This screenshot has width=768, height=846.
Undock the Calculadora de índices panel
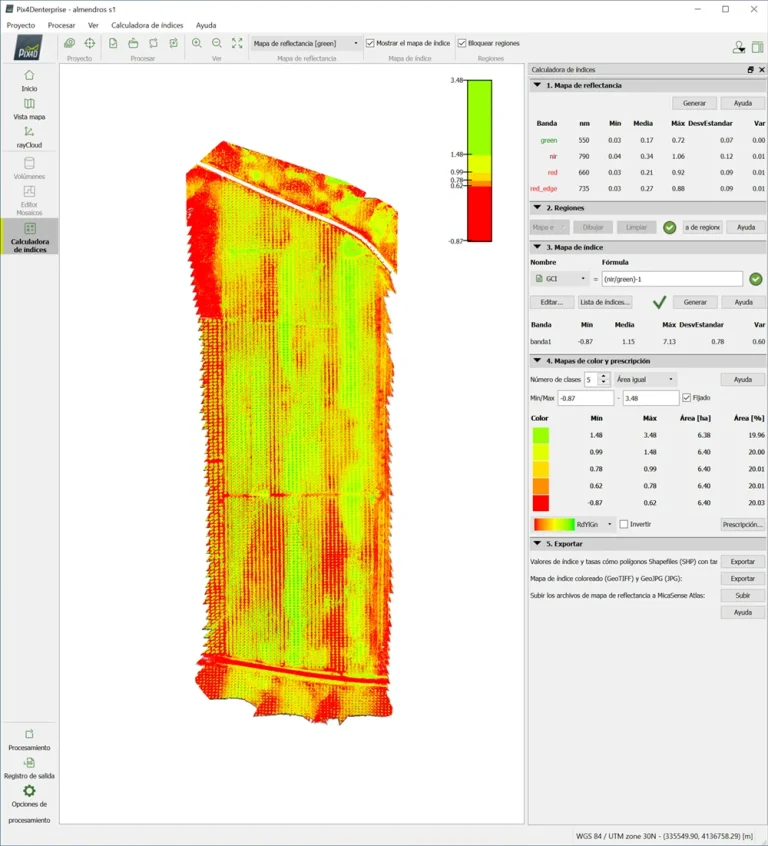click(750, 70)
